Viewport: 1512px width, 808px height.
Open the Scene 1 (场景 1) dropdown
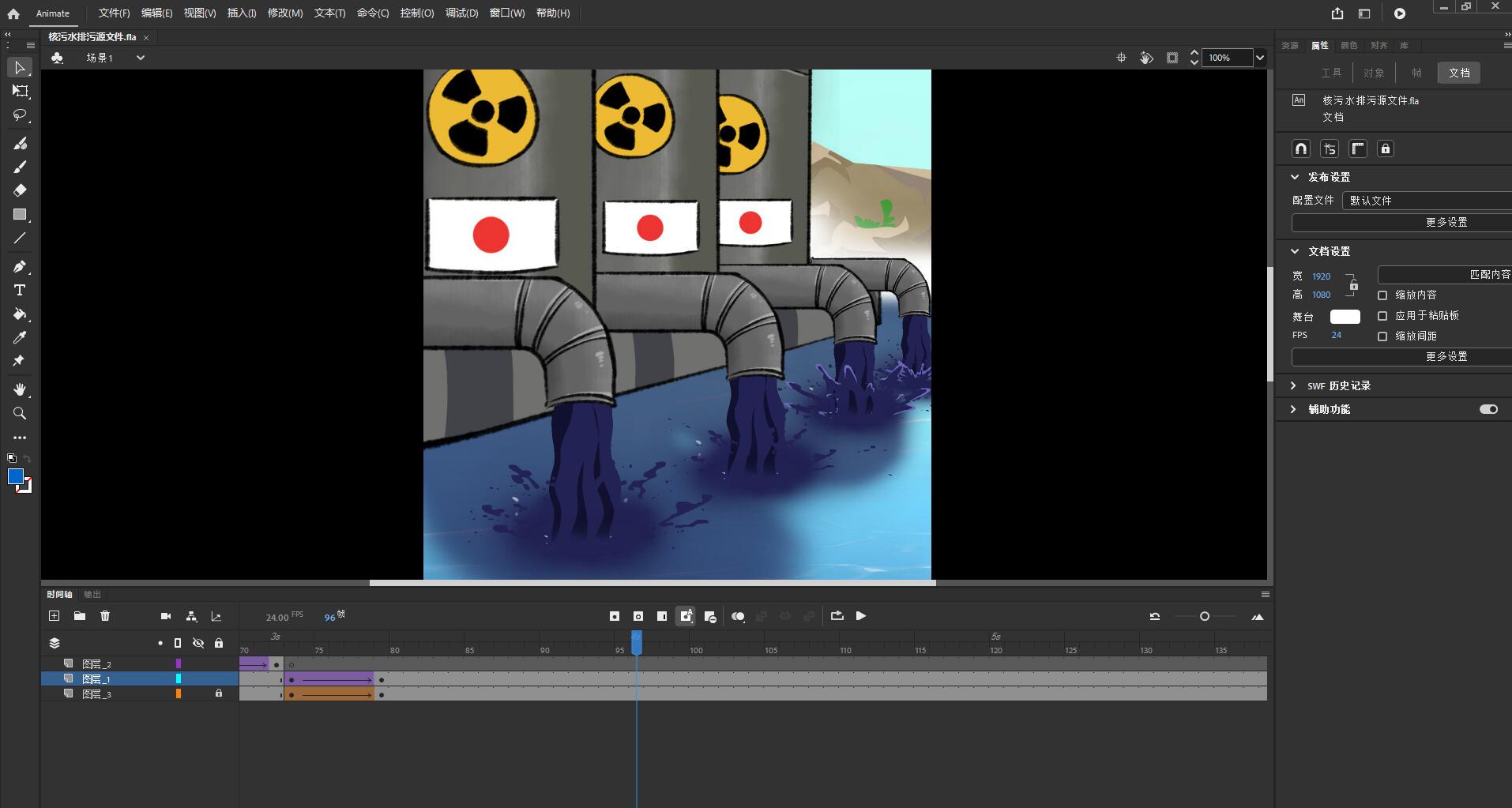pos(141,58)
